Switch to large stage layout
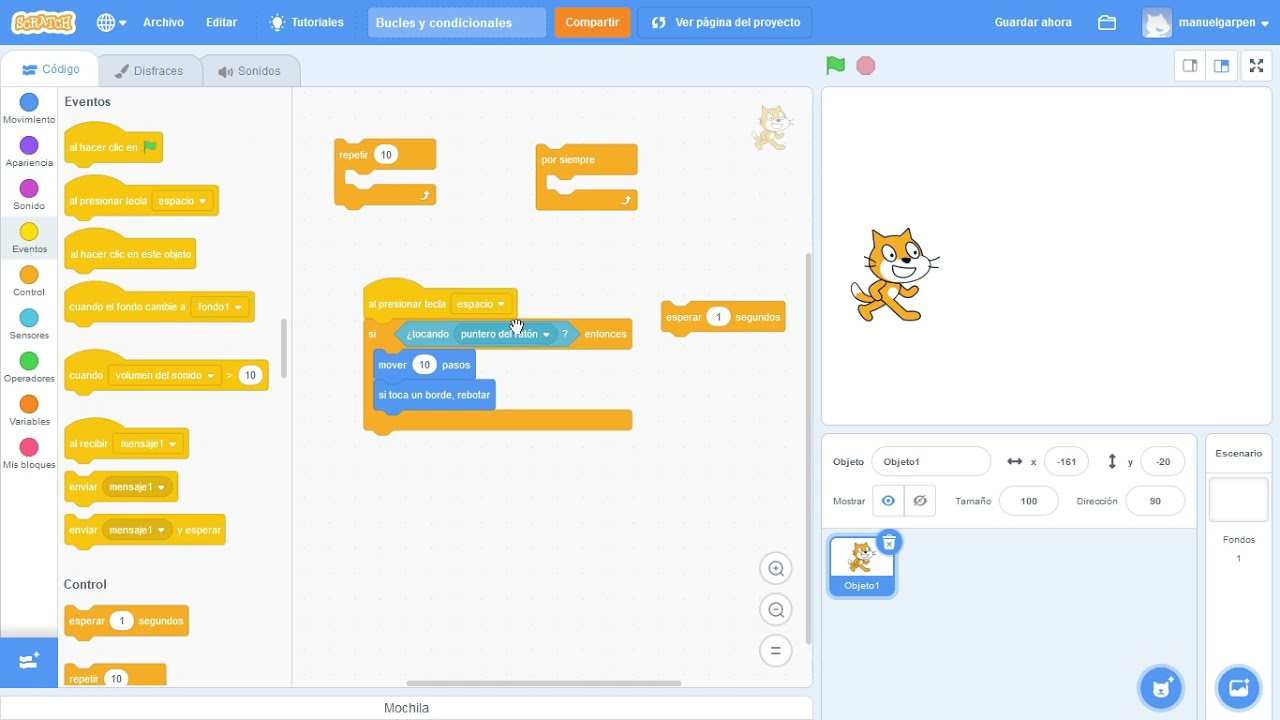1280x720 pixels. coord(1221,66)
